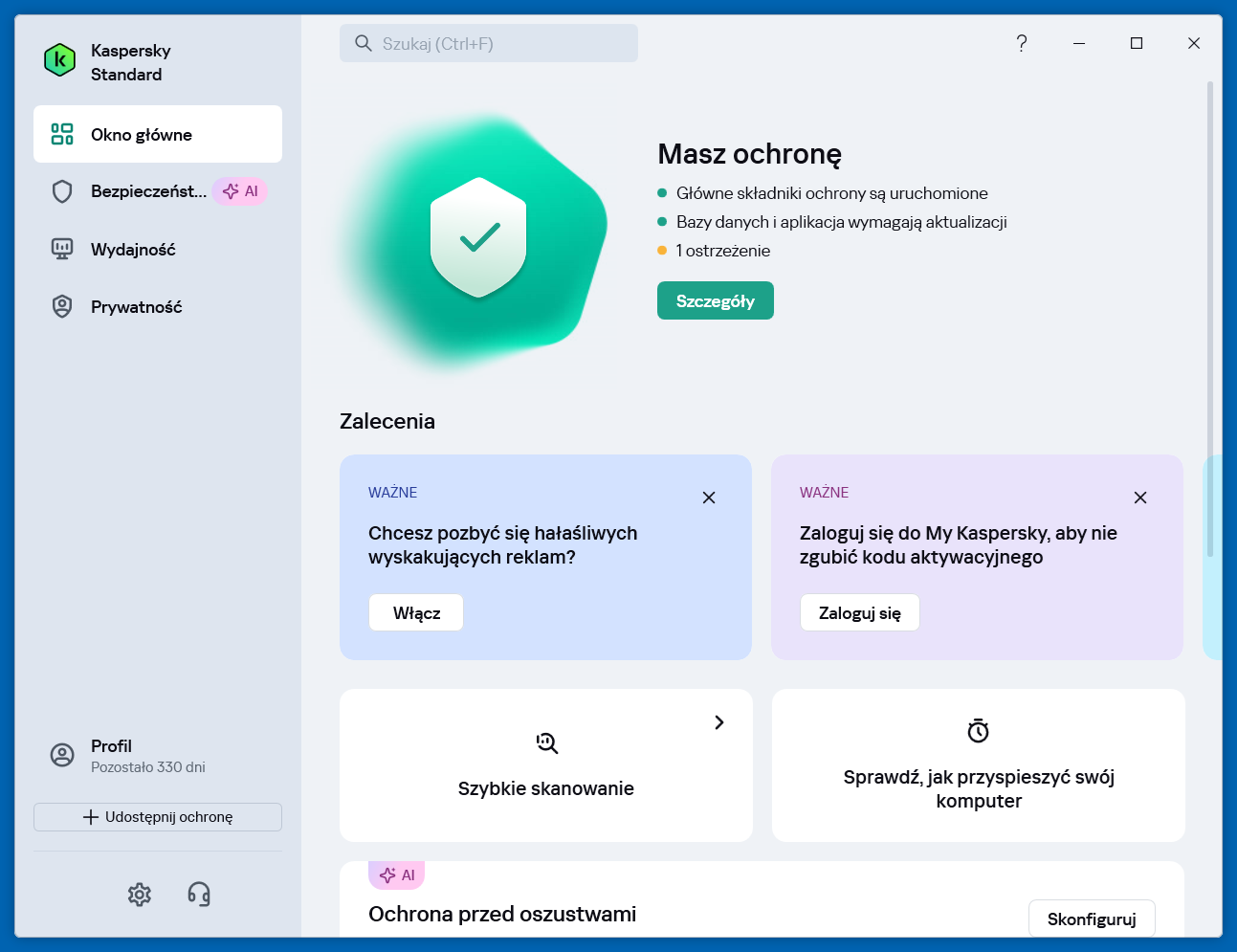Image resolution: width=1237 pixels, height=952 pixels.
Task: Open the Bezpieczeństwo section
Action: pos(158,191)
